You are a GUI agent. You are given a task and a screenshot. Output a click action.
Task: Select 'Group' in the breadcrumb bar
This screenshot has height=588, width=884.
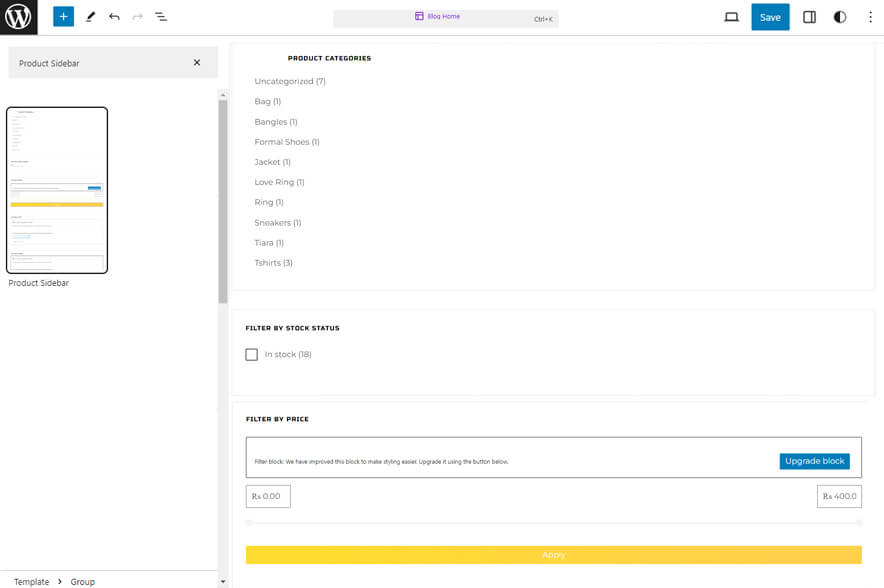coord(83,581)
